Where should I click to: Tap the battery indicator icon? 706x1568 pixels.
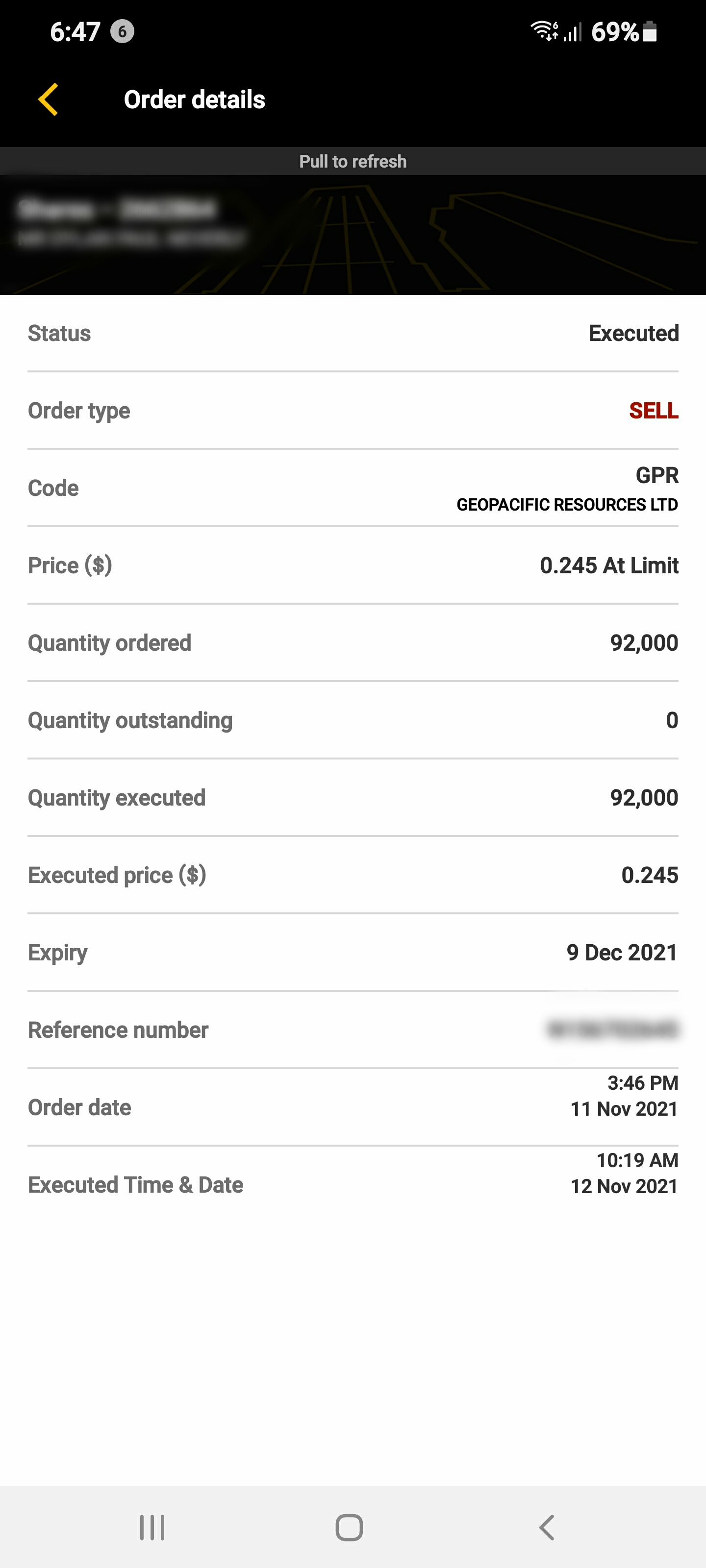tap(650, 31)
